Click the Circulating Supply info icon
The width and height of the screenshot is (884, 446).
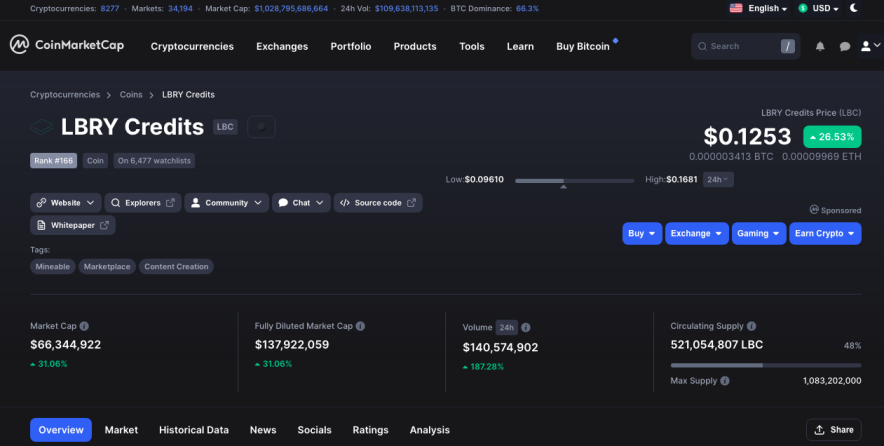point(751,326)
